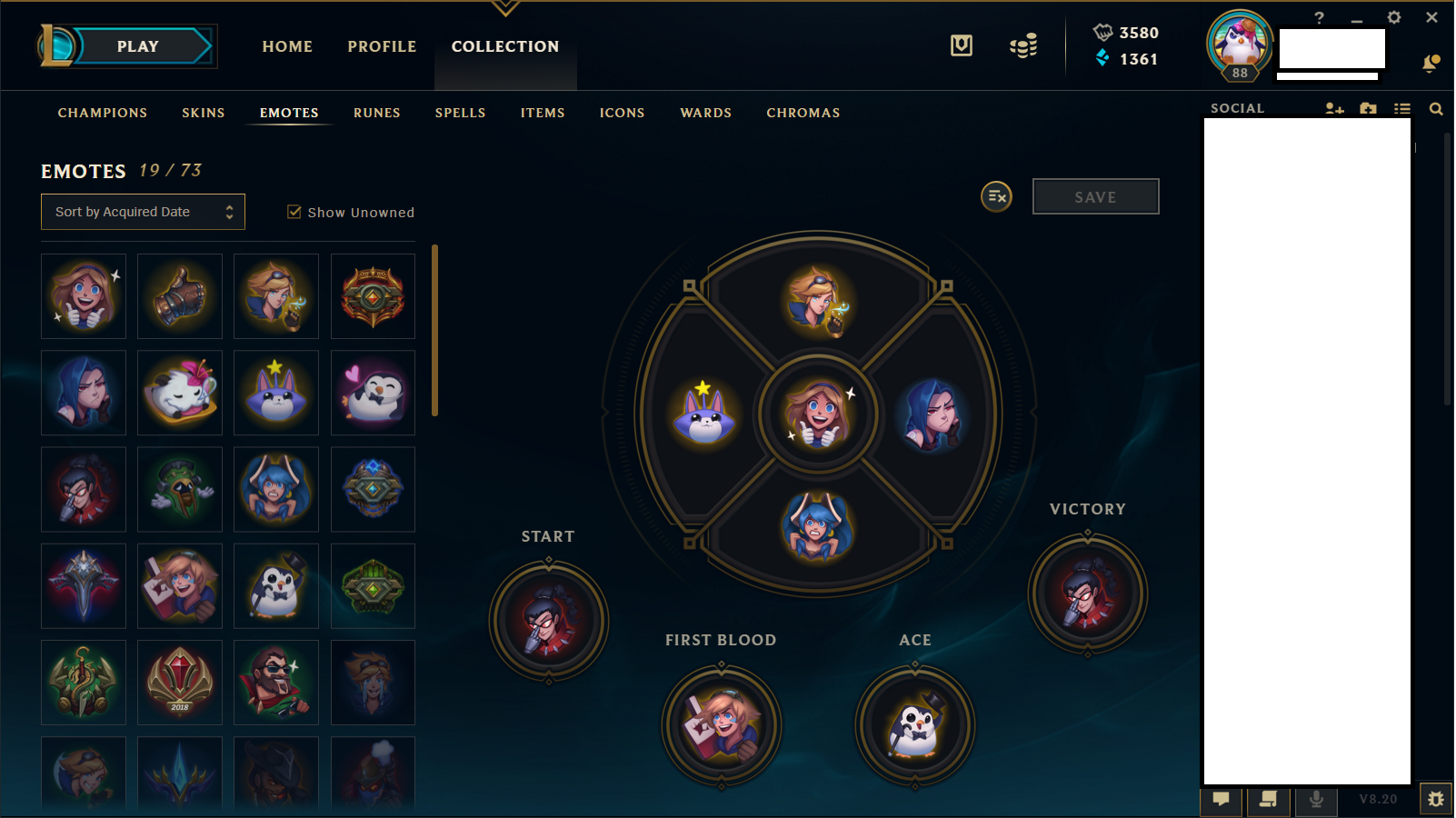Open the Sort by Acquired Date dropdown
This screenshot has width=1456, height=818.
click(143, 212)
